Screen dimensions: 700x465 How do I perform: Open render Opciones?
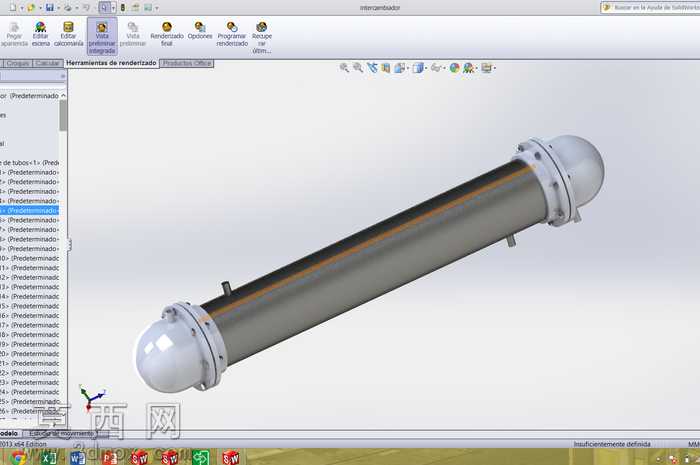[200, 31]
